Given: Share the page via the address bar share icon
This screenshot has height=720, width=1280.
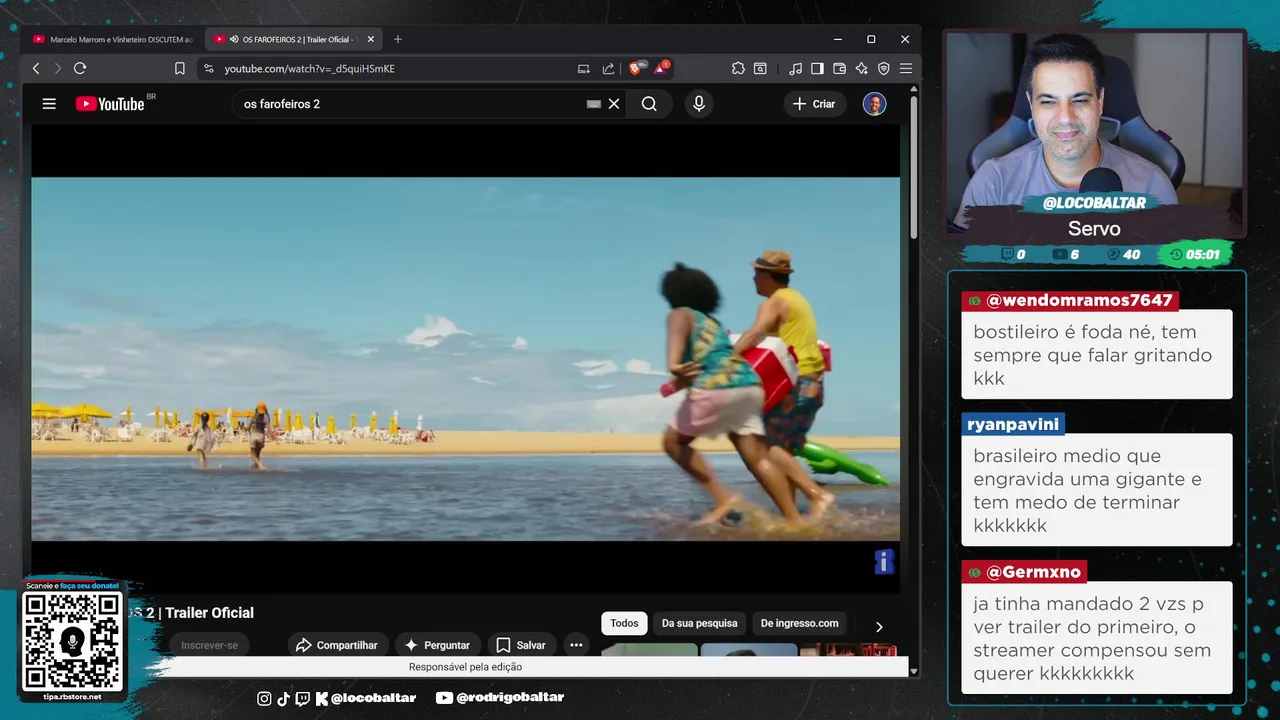Looking at the screenshot, I should click(x=608, y=68).
